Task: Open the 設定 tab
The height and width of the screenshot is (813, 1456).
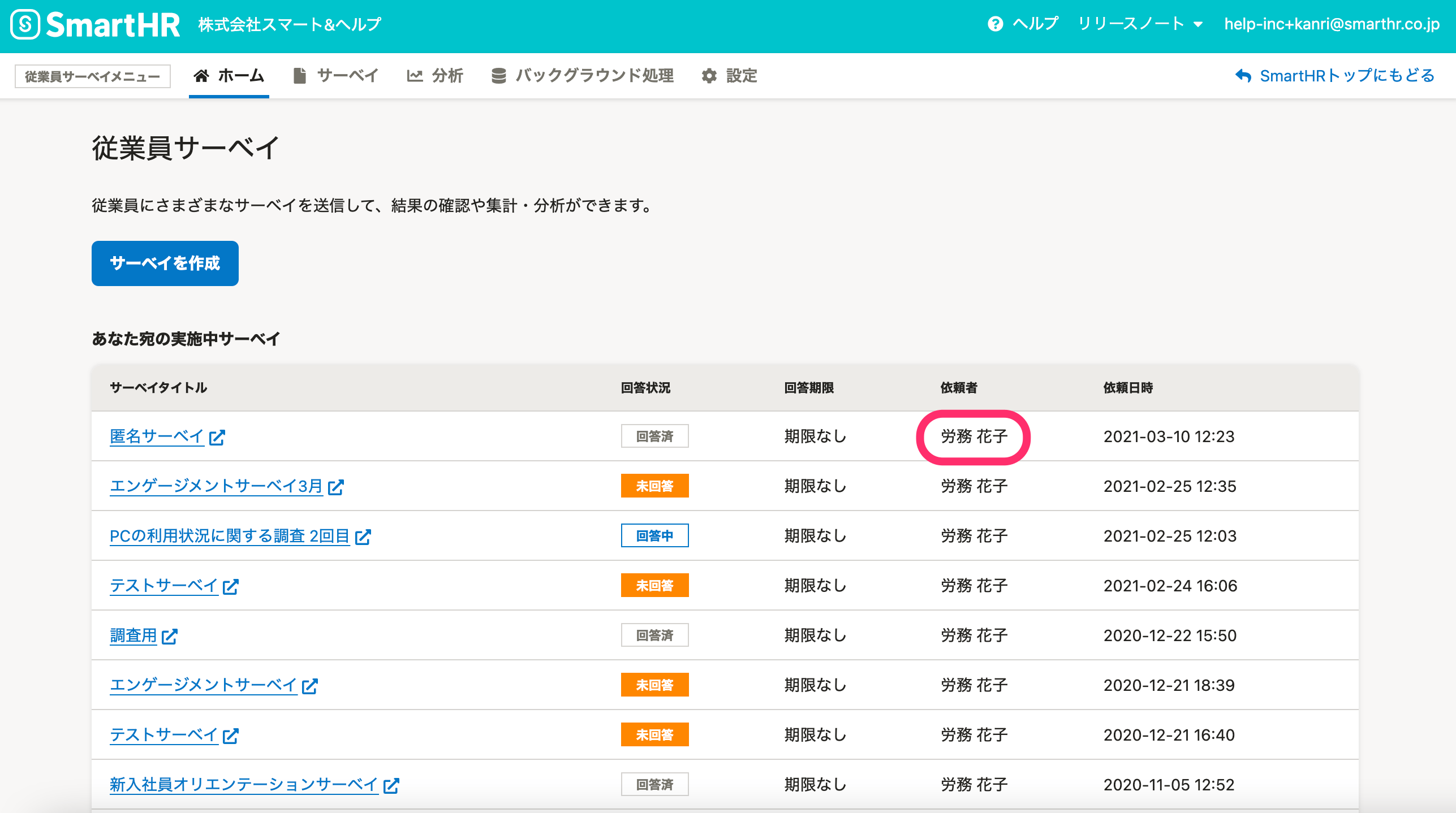Action: 729,75
